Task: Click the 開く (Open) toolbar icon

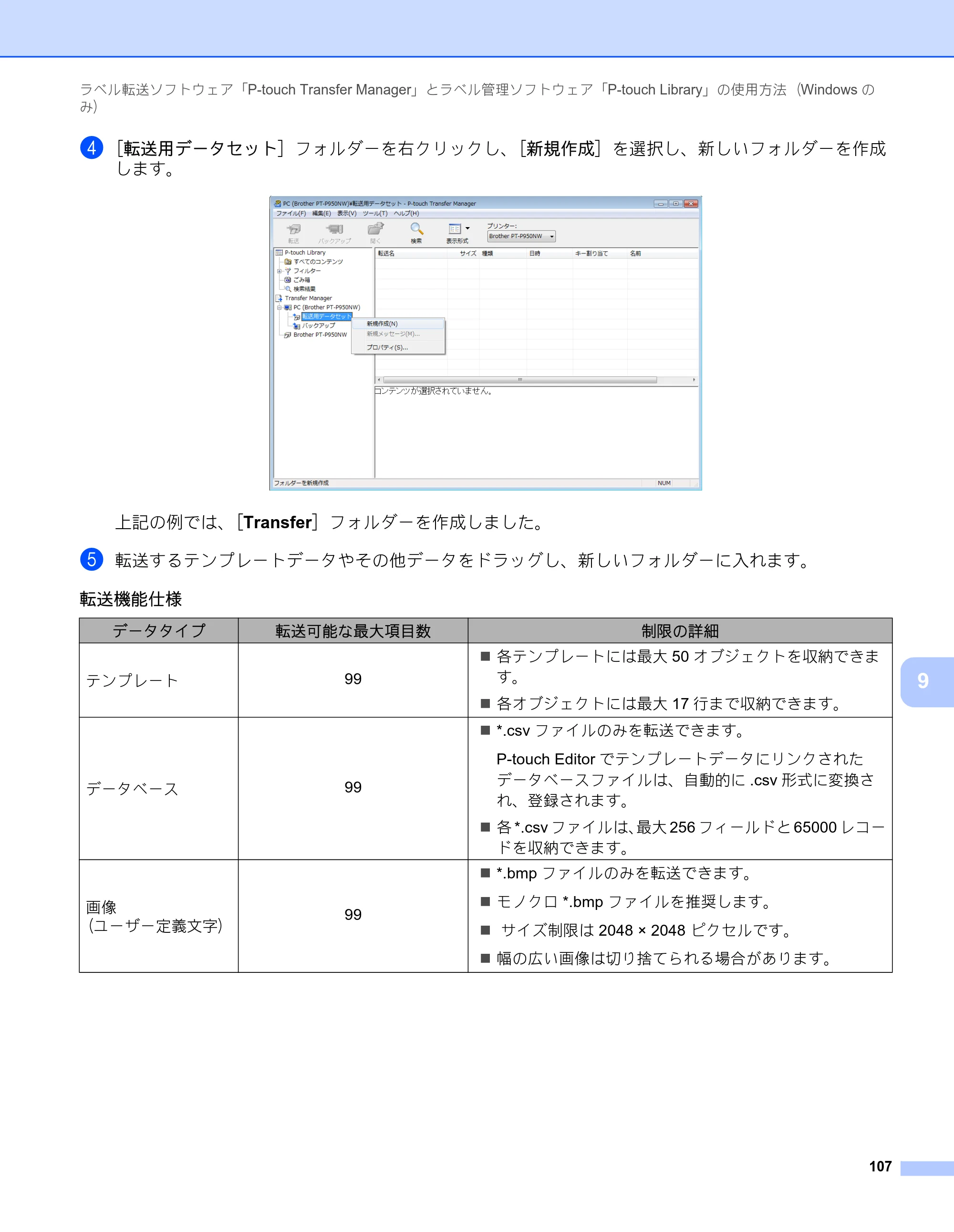Action: tap(375, 229)
